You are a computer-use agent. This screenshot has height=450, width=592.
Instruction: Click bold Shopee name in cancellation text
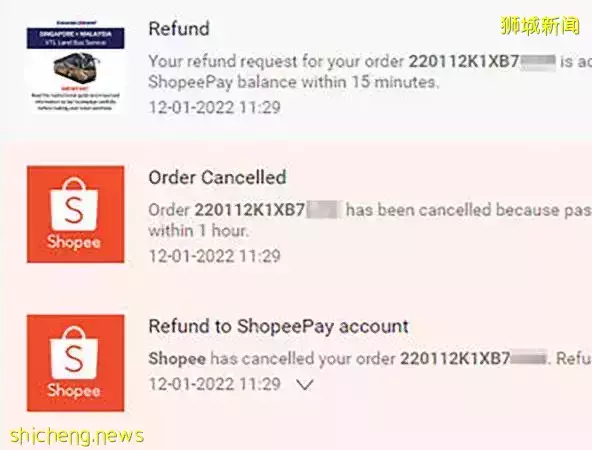click(x=177, y=359)
